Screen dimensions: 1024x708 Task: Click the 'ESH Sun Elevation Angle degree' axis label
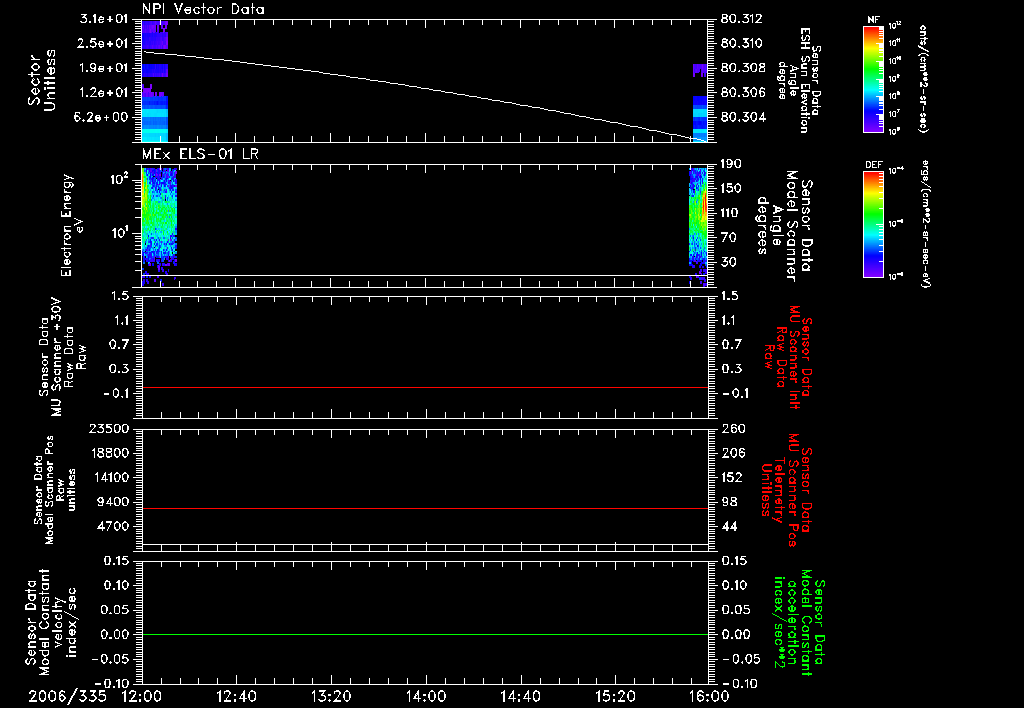tap(799, 80)
